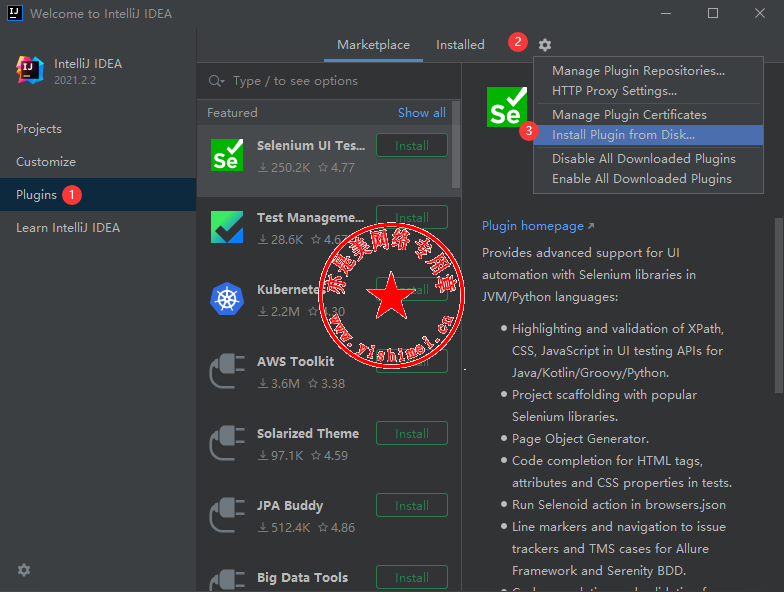The height and width of the screenshot is (592, 784).
Task: Open Customize in the sidebar
Action: [98, 162]
